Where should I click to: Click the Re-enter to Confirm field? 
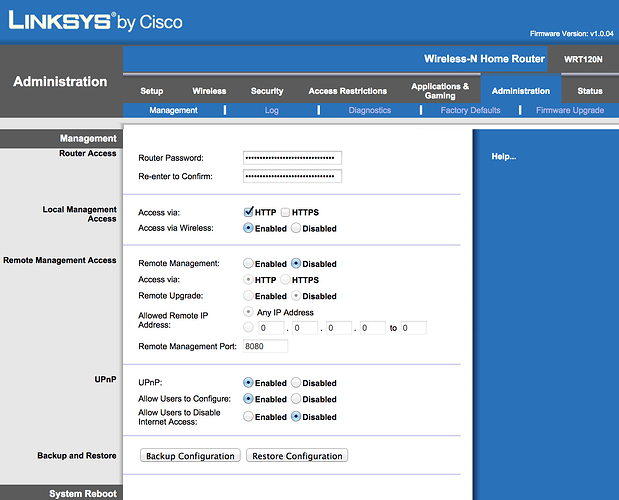[x=292, y=176]
